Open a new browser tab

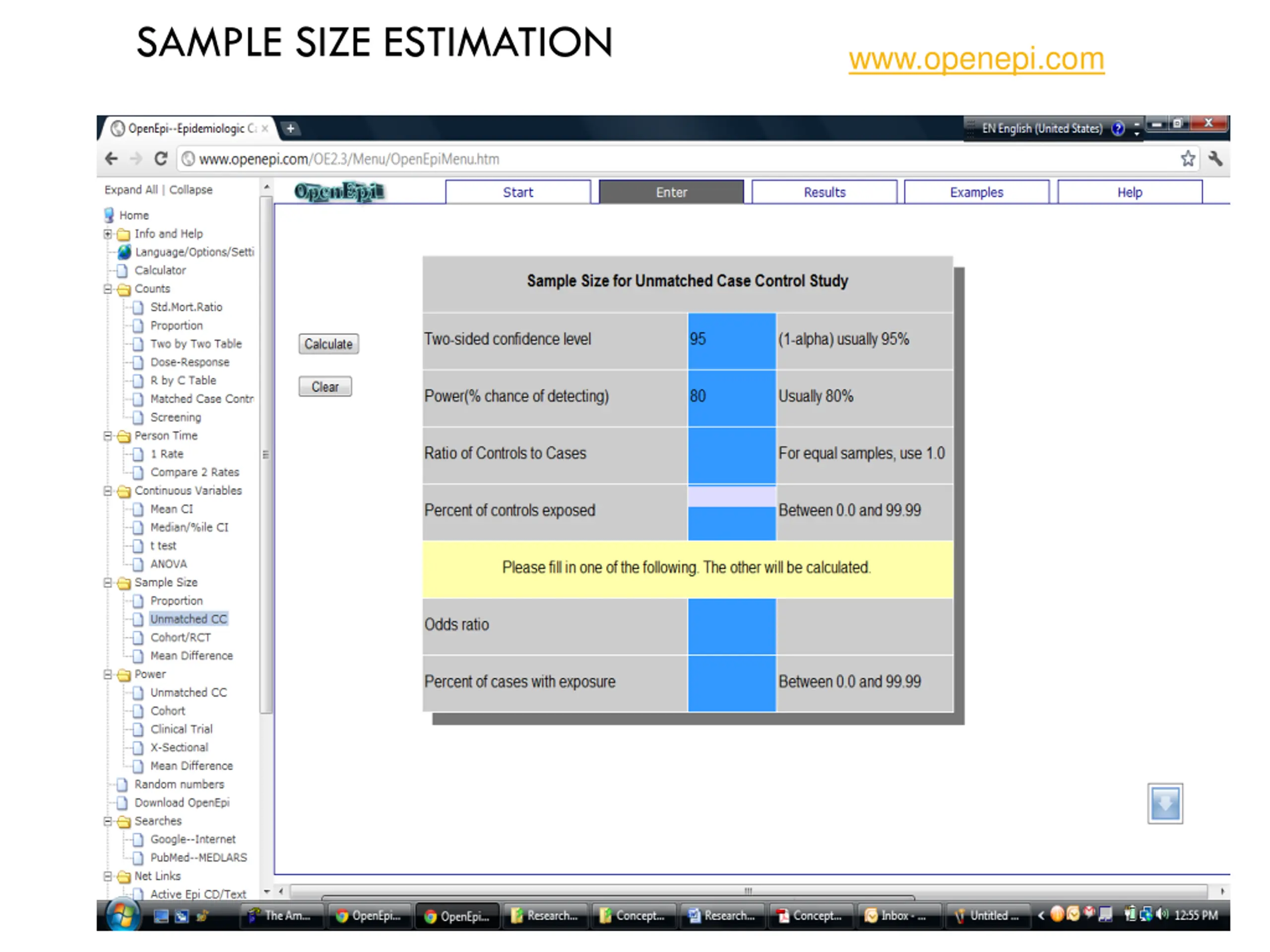[291, 128]
